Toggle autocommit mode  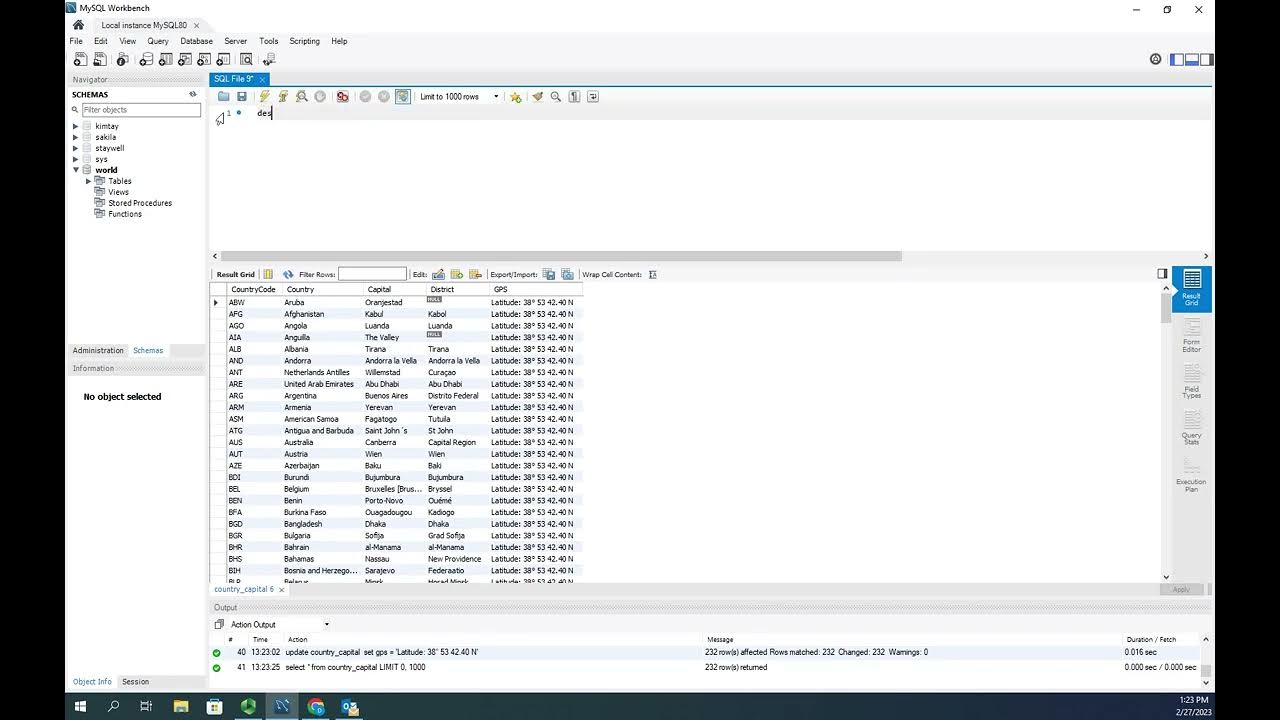pos(402,97)
